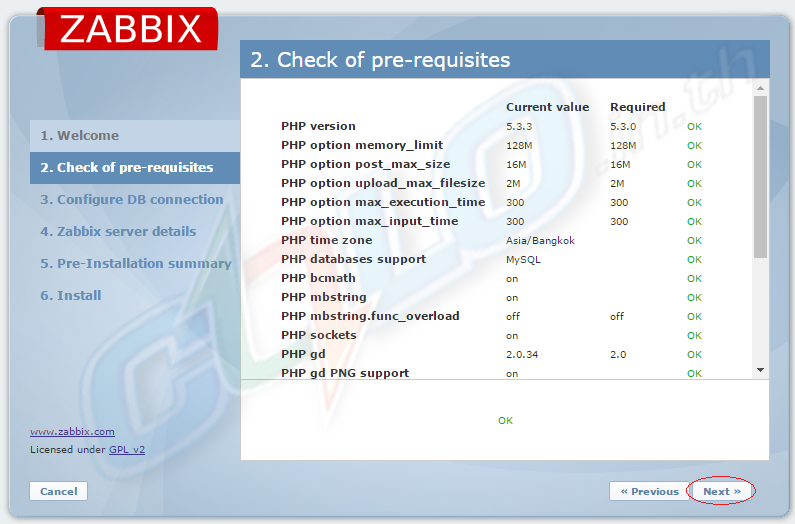Screen dimensions: 795x524
Task: Click 'PHP gd PNG support' label
Action: (345, 373)
